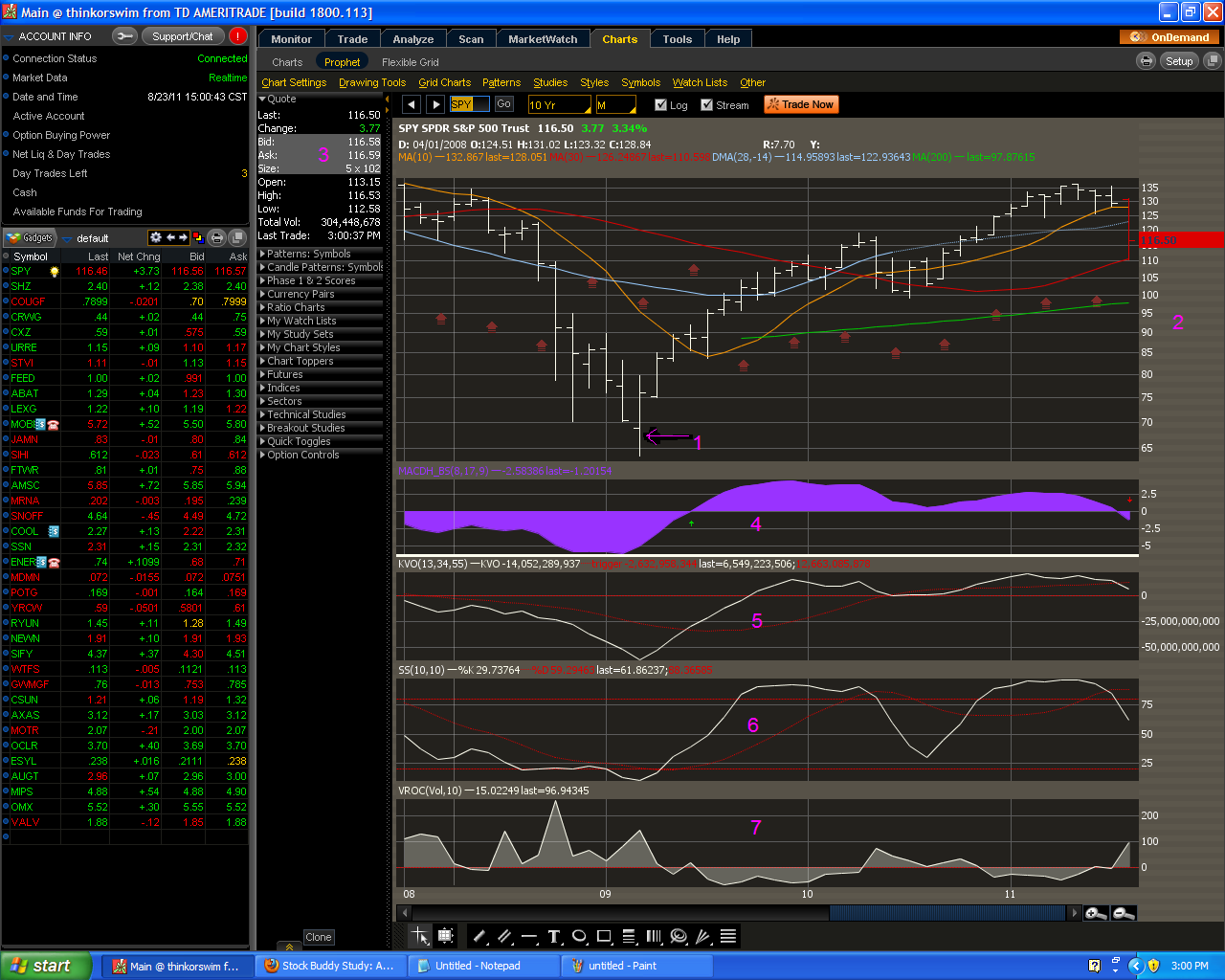Switch to the Trade tab
Screen dimensions: 1225x980
[x=352, y=39]
